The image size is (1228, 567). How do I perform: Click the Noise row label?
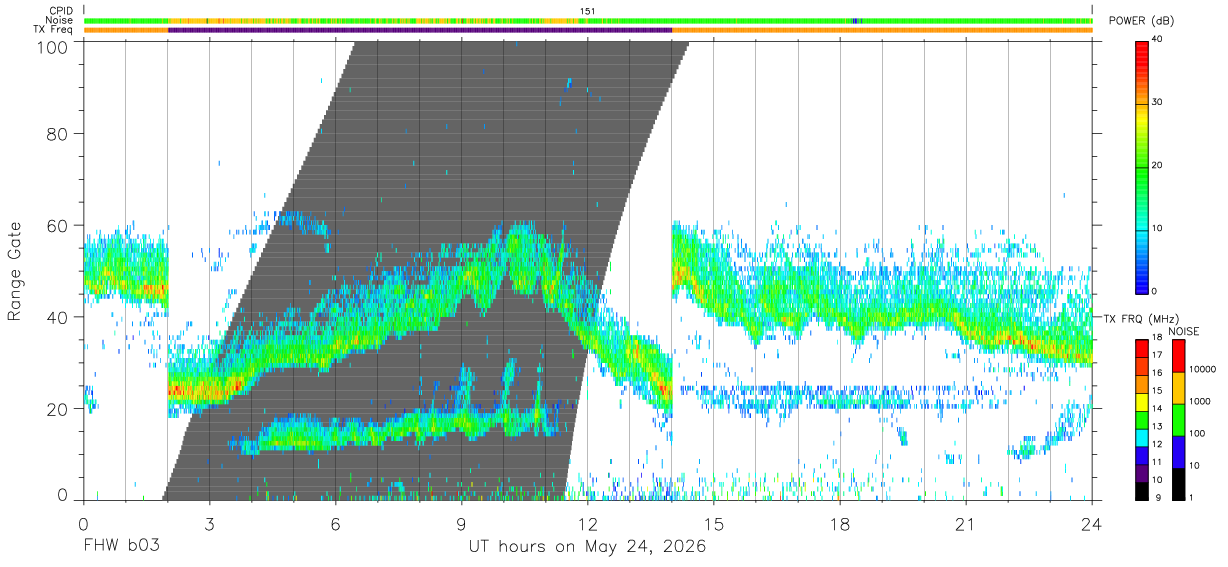point(60,21)
